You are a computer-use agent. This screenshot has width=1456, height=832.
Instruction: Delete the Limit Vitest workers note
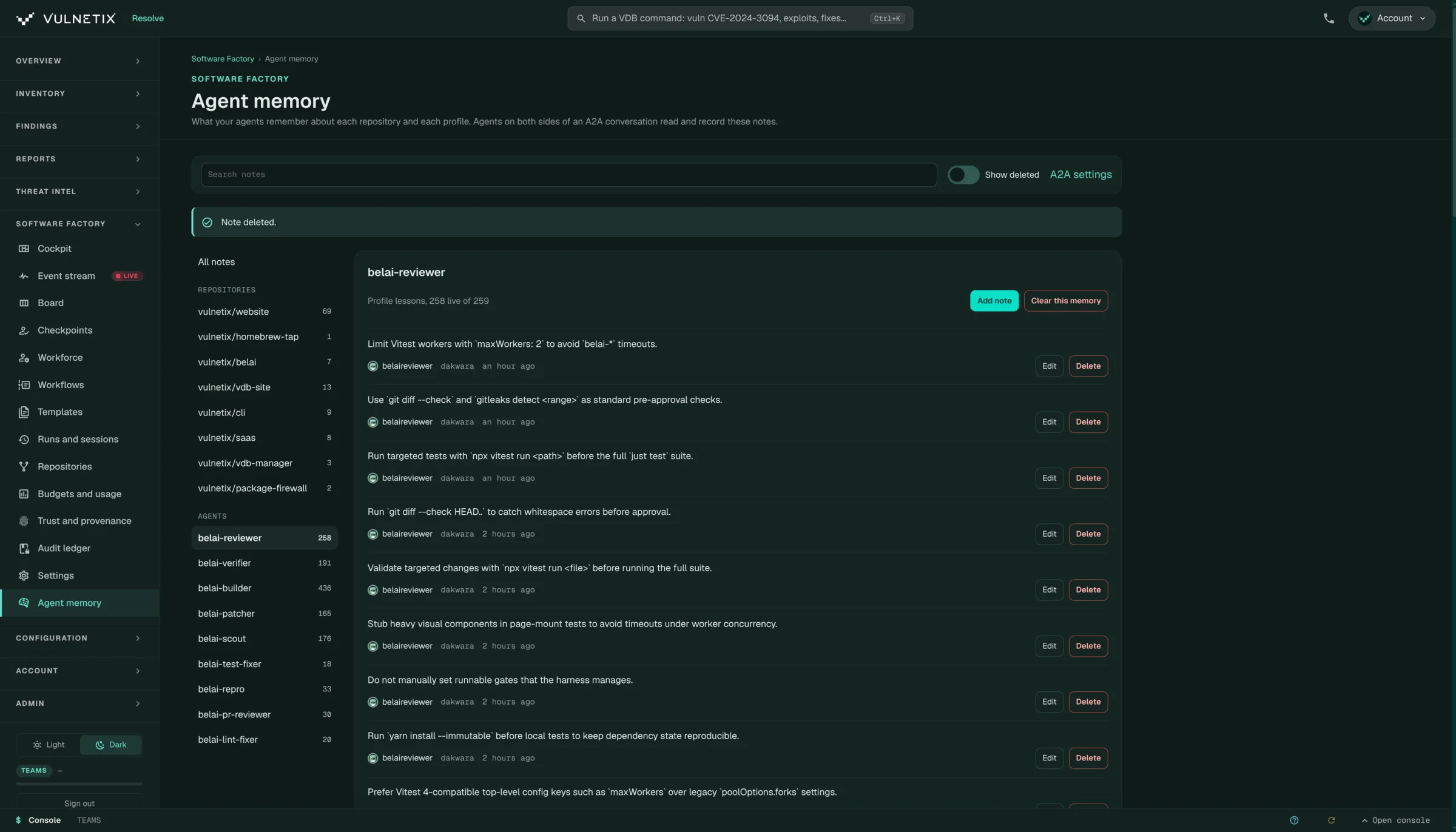[1088, 366]
